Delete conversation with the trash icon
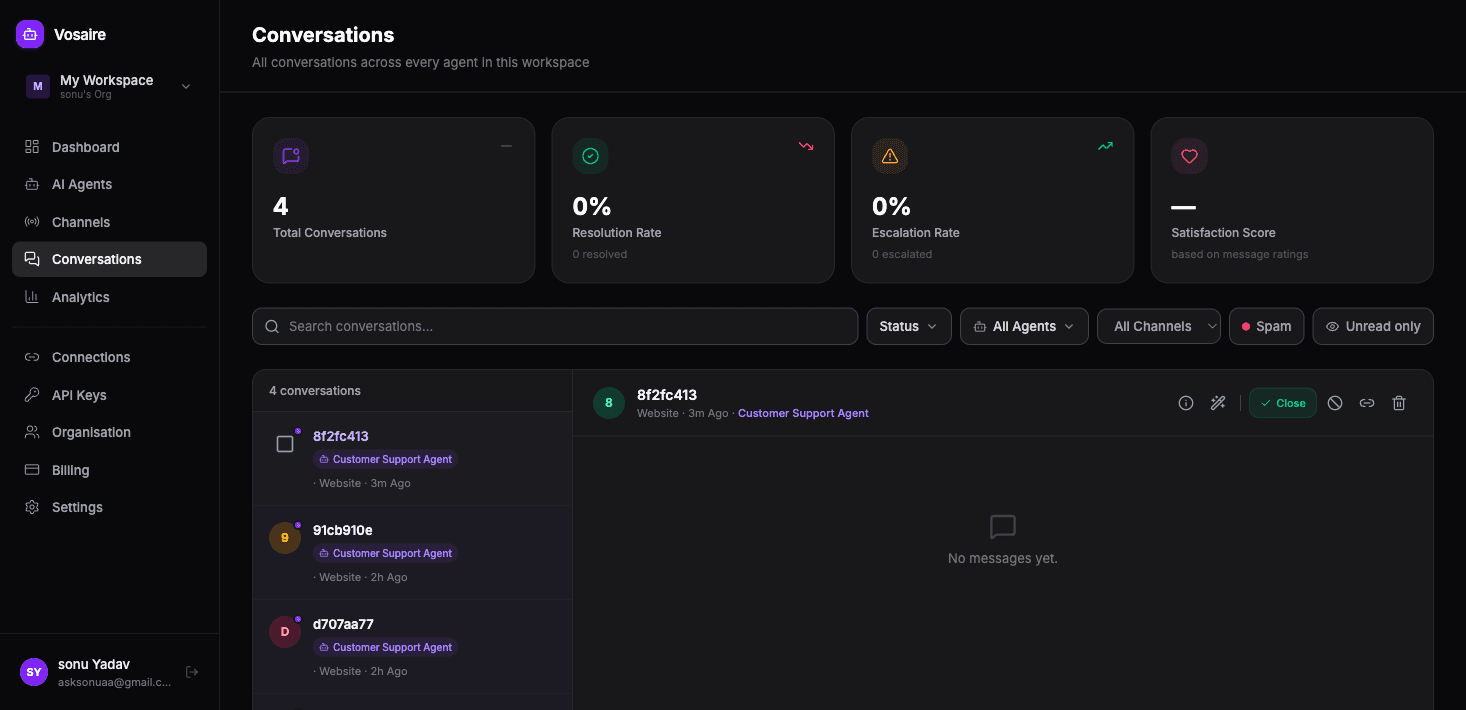Screen dimensions: 1466x710 [x=1399, y=403]
